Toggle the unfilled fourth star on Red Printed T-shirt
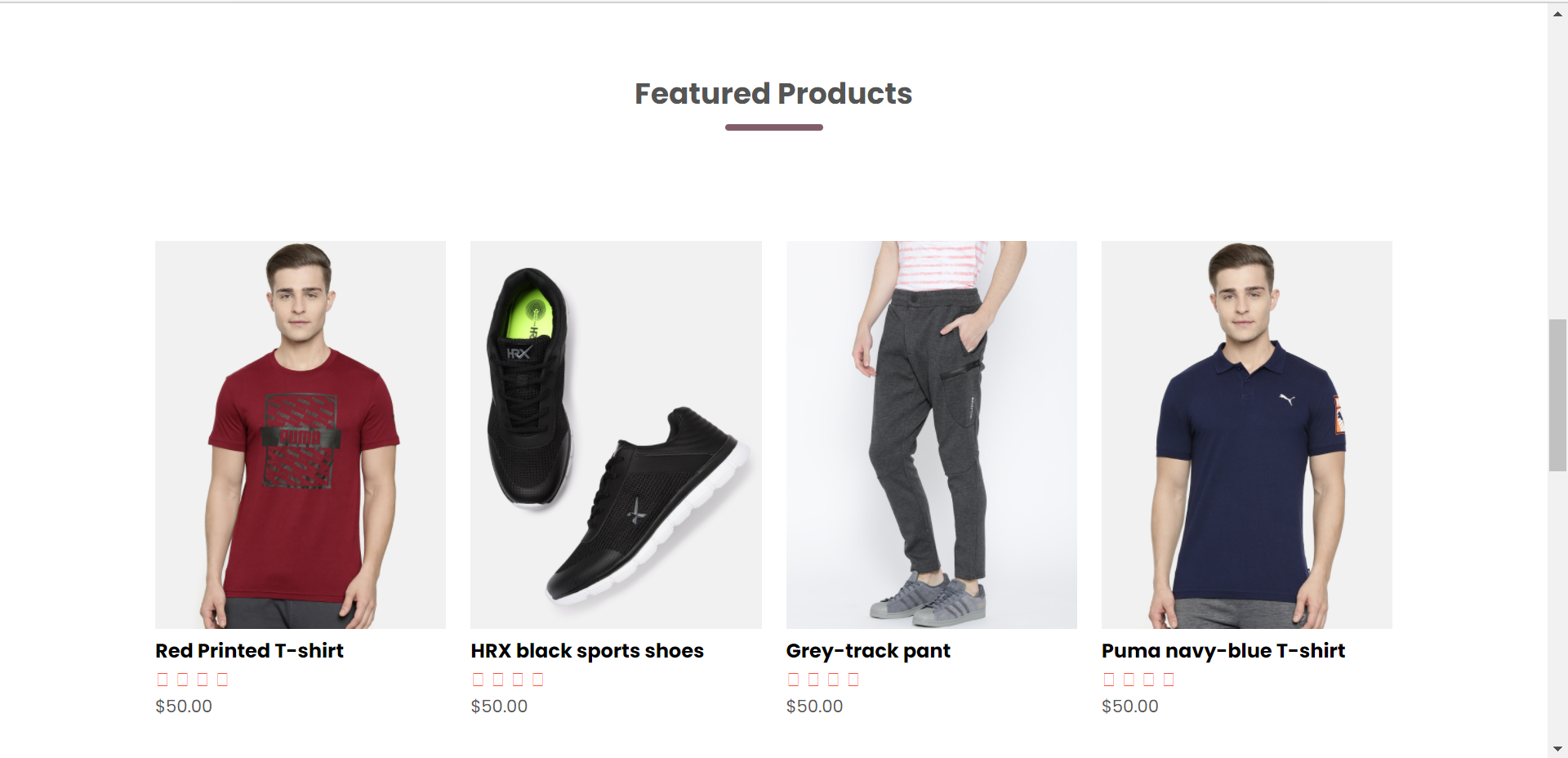 point(224,679)
